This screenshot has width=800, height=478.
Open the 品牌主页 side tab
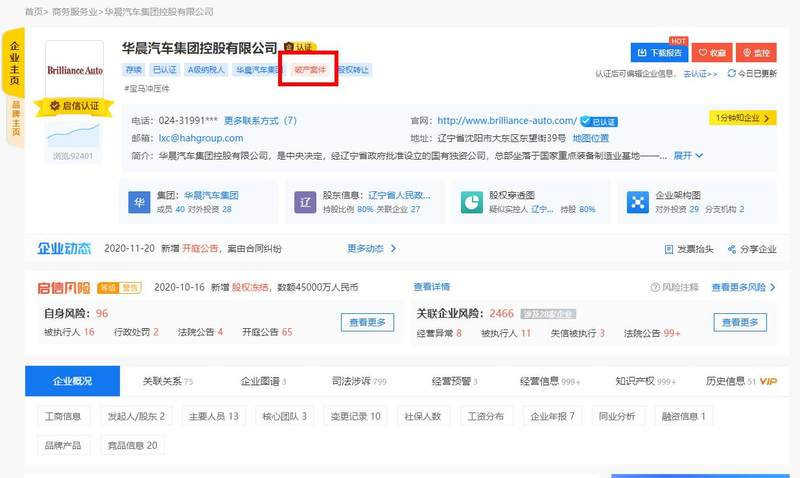(15, 118)
